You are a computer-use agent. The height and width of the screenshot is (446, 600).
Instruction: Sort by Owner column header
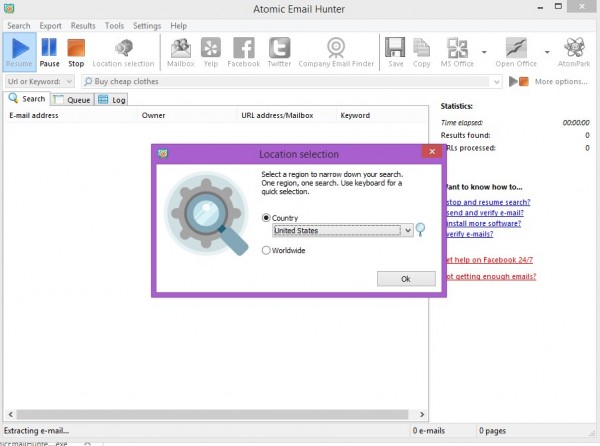(188, 116)
